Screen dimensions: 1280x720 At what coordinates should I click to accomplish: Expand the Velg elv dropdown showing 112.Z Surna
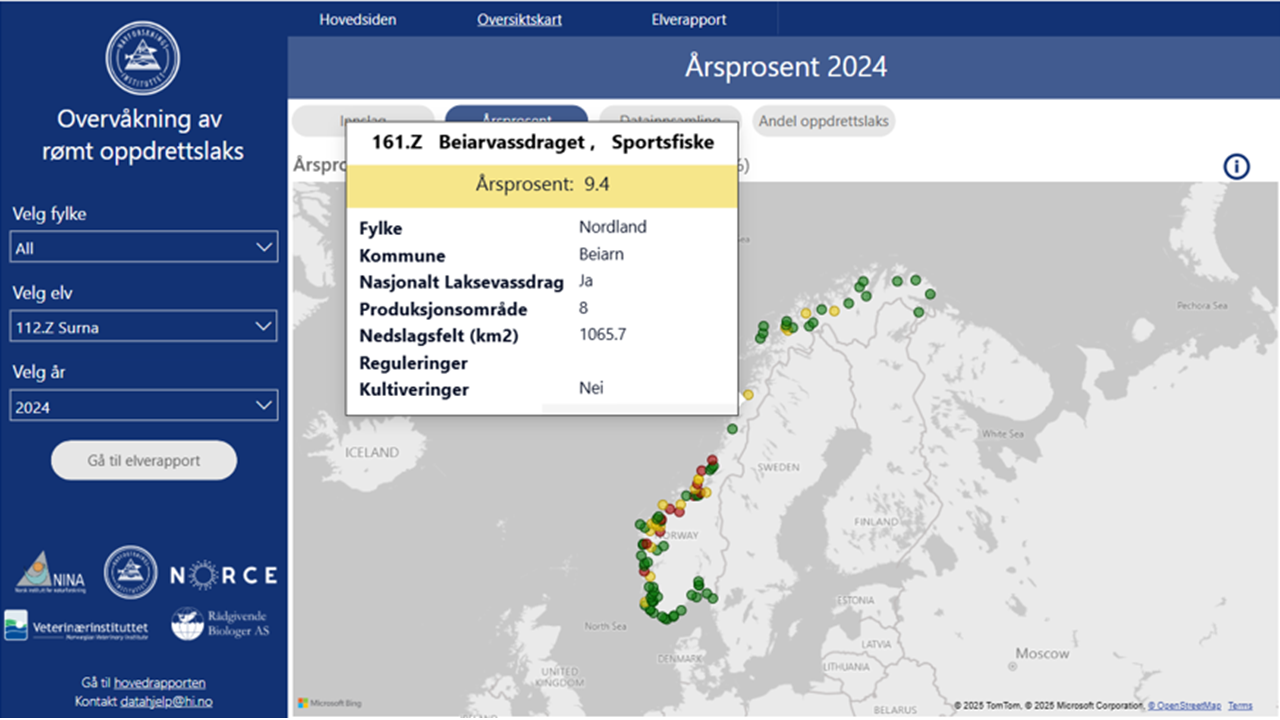[143, 326]
